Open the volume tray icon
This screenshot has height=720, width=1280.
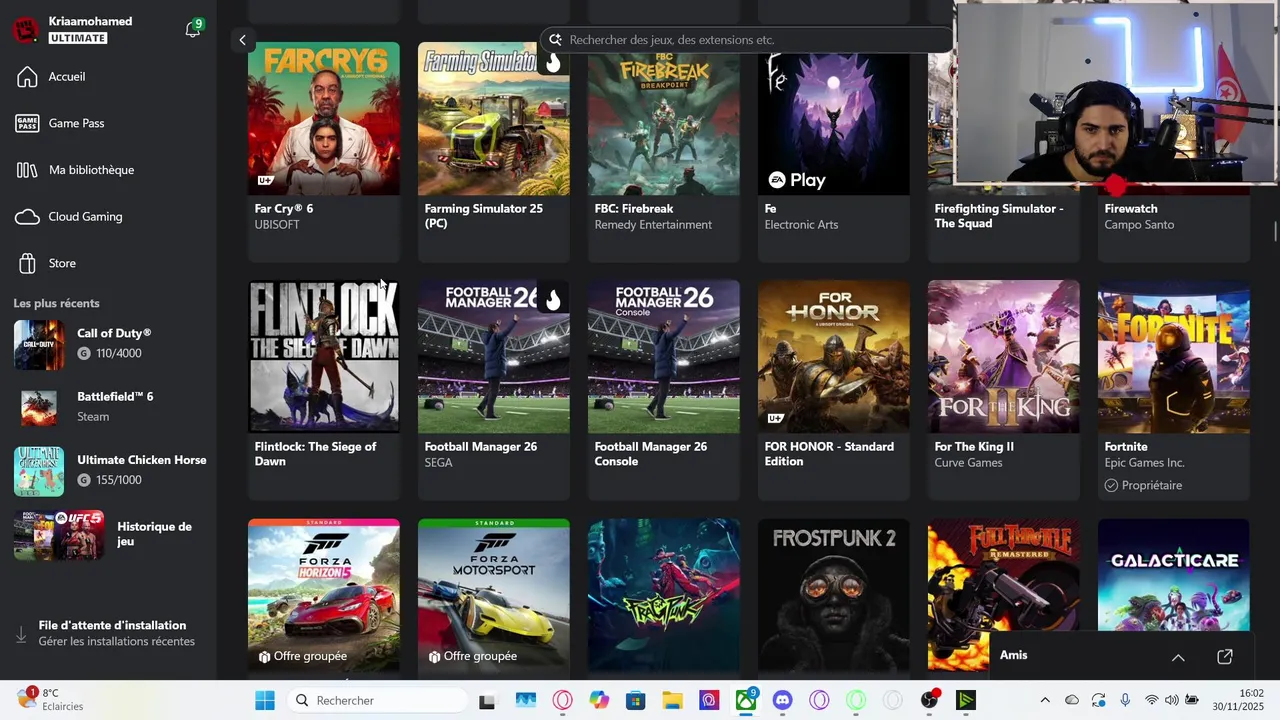click(x=1172, y=700)
